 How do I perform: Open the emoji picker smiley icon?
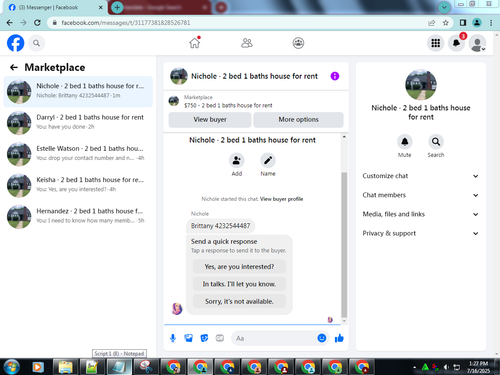[322, 338]
